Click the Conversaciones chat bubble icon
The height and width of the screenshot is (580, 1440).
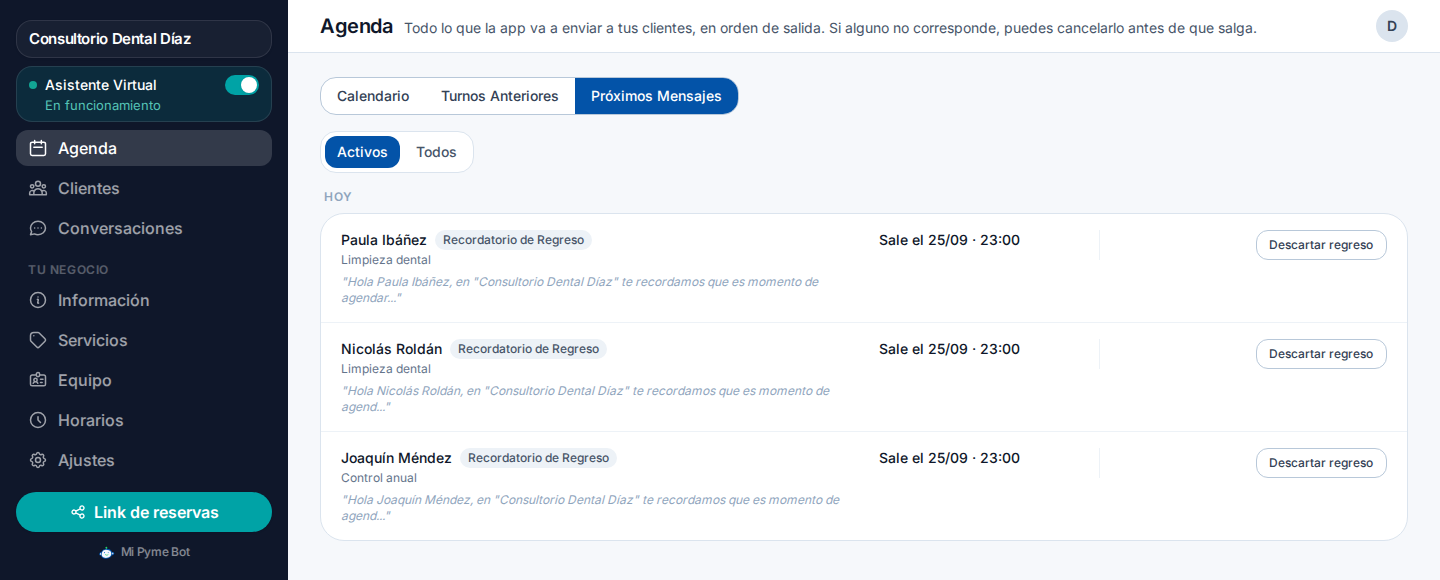(38, 228)
